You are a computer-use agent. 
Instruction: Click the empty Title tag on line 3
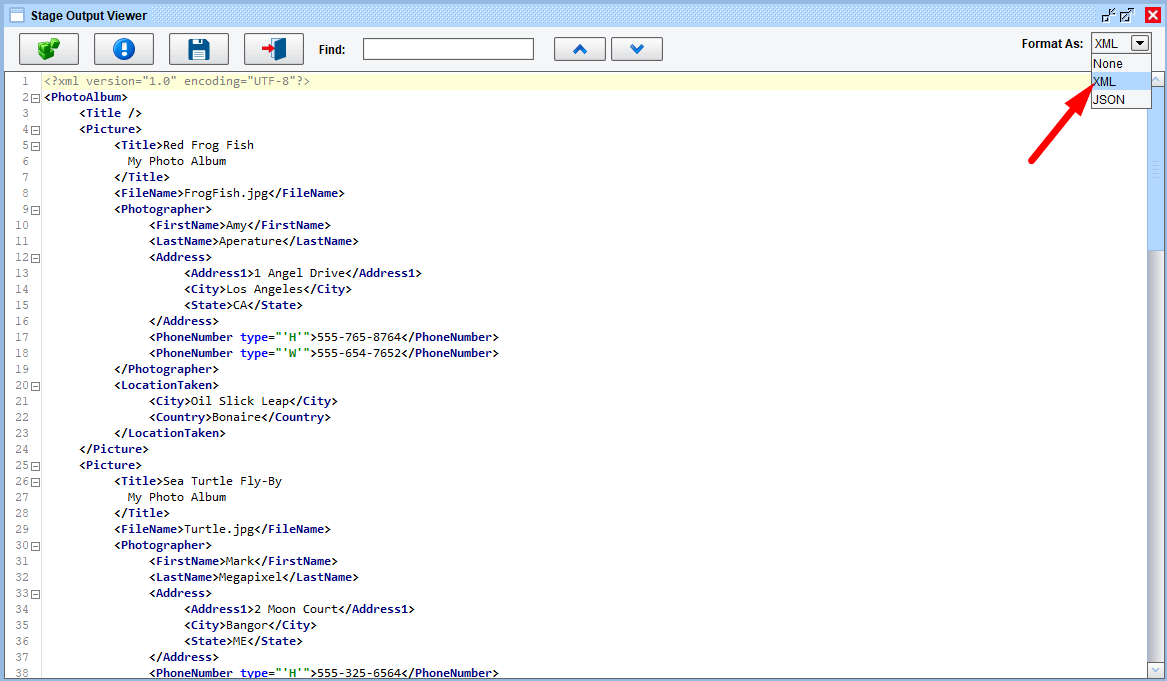[110, 113]
